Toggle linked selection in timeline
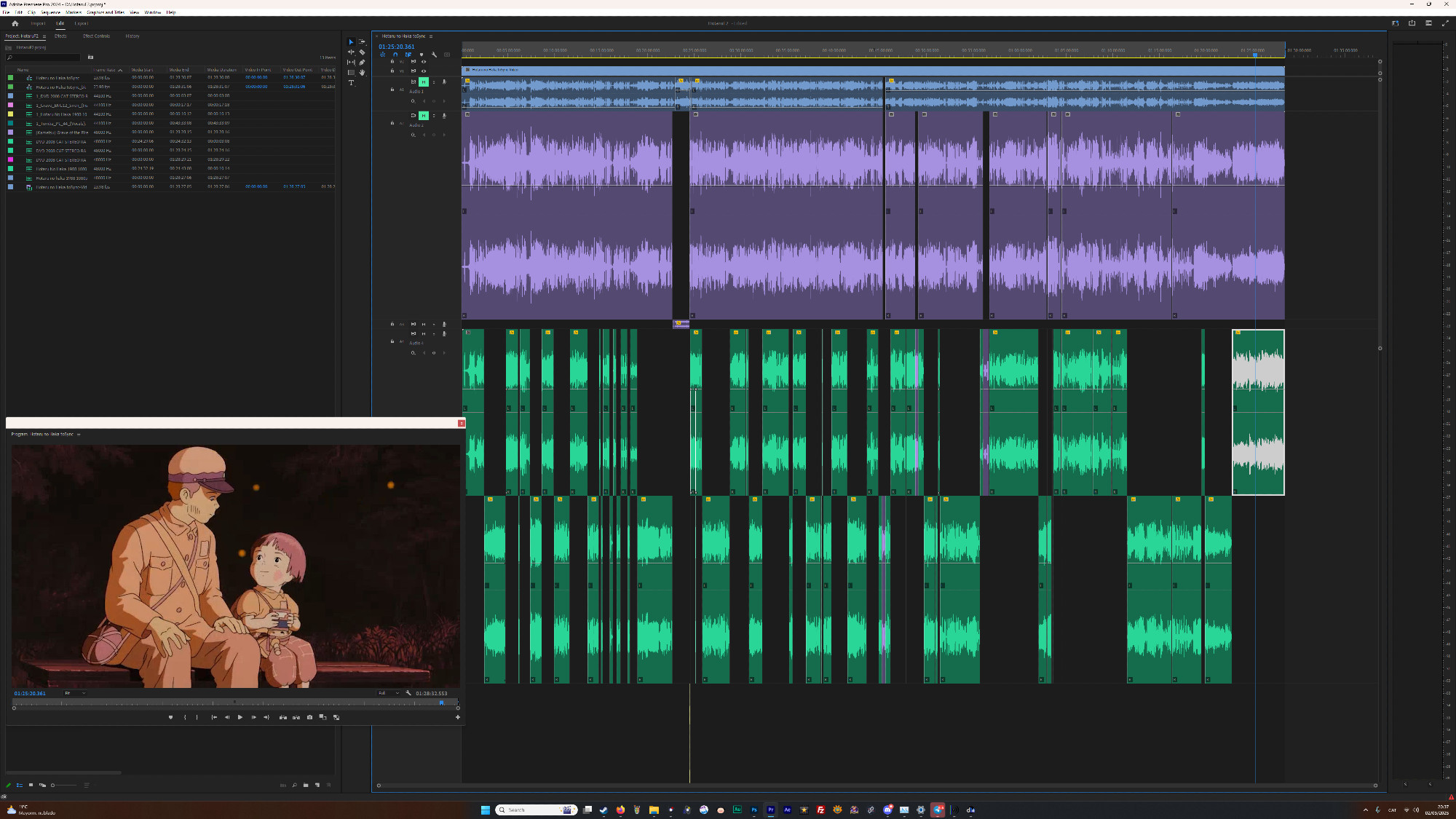Viewport: 1456px width, 819px height. click(408, 55)
